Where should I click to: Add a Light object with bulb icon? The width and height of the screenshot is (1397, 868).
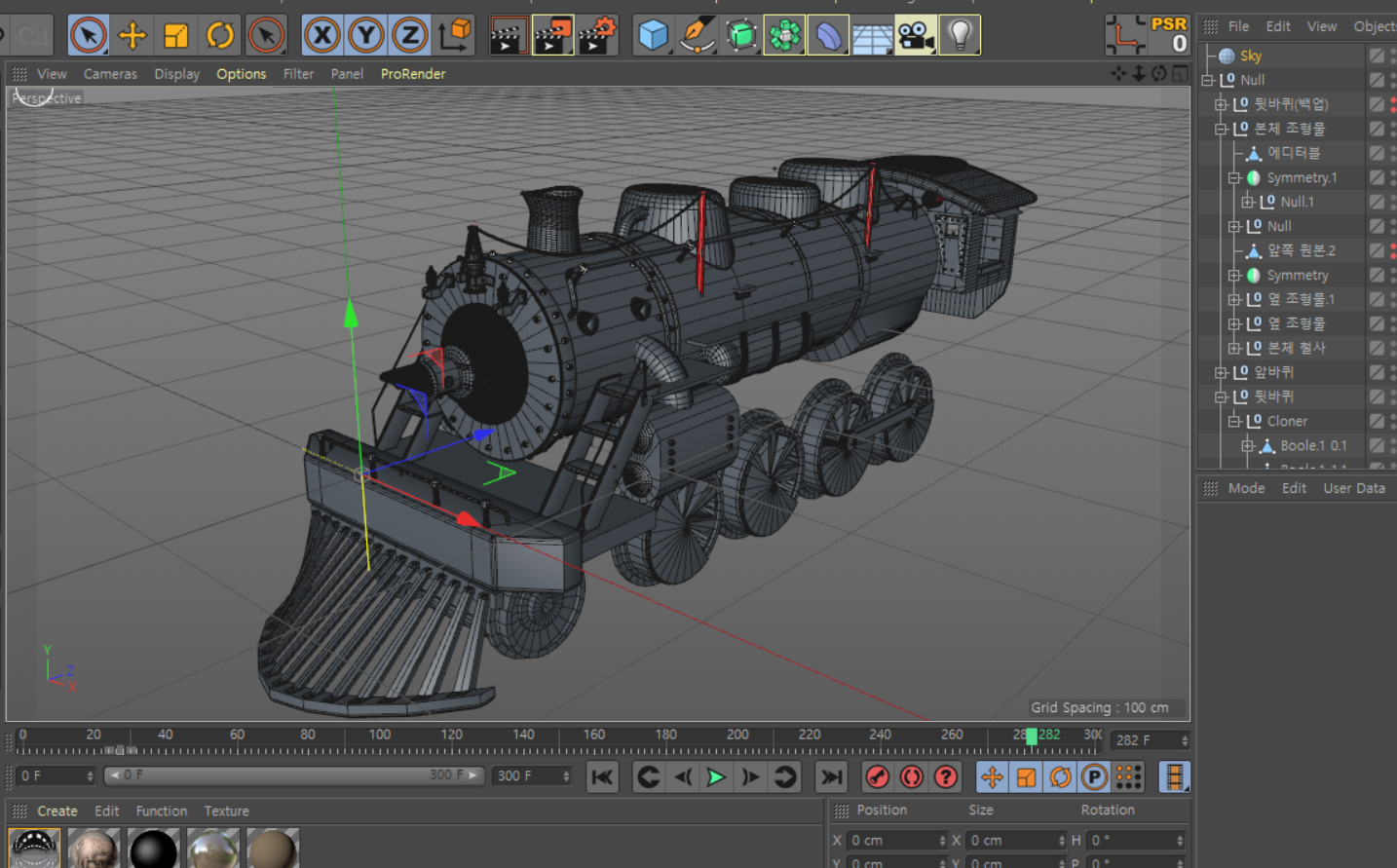tap(960, 36)
